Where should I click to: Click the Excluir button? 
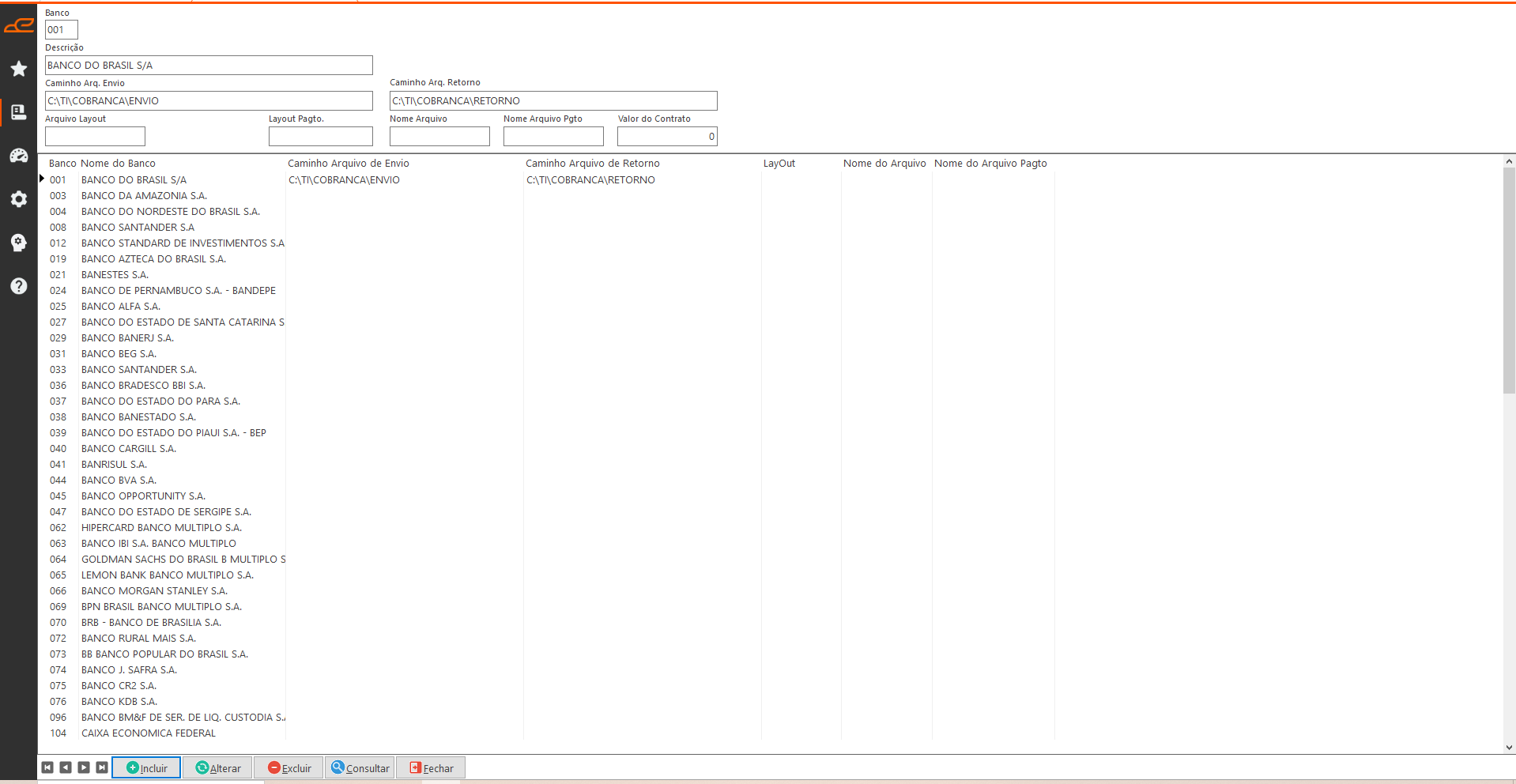289,767
